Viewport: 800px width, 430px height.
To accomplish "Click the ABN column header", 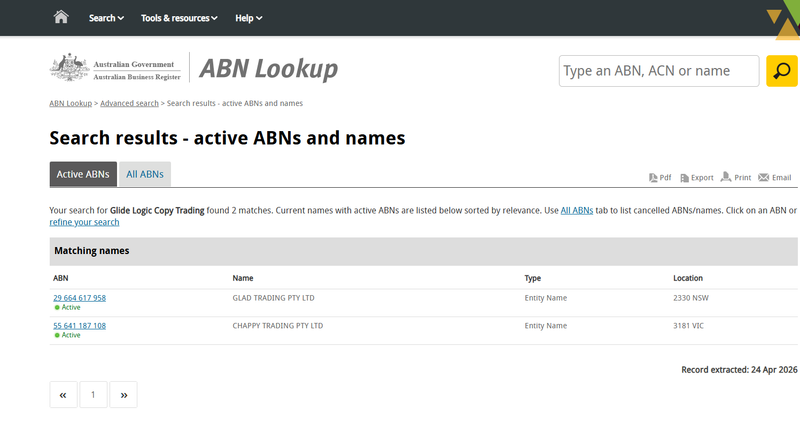I will (61, 278).
